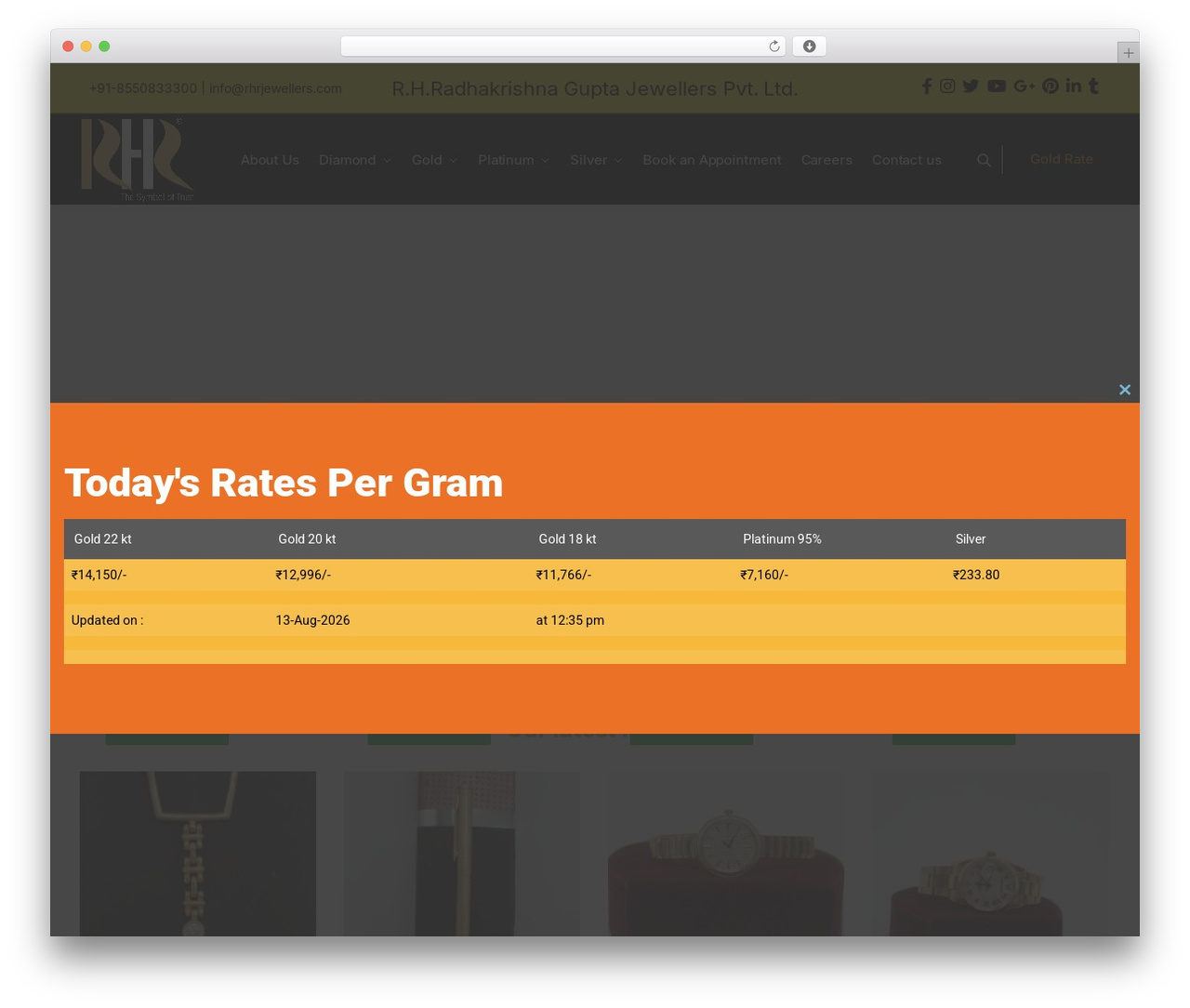The image size is (1190, 1008).
Task: Click the company name R.H.Radhakrishna Gupta Jewellers
Action: tap(595, 88)
